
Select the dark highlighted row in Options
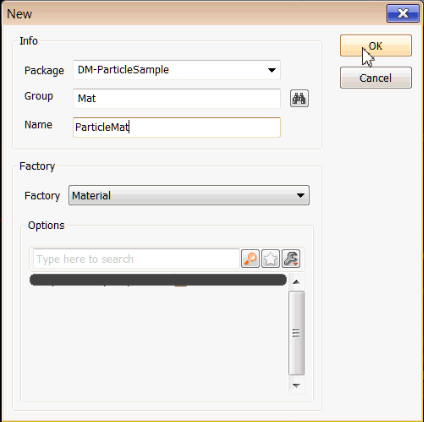[x=158, y=280]
